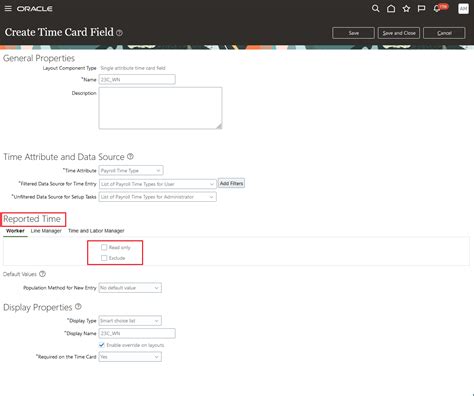The width and height of the screenshot is (474, 396).
Task: Open help icon beside Create Time Card Field
Action: (x=119, y=33)
